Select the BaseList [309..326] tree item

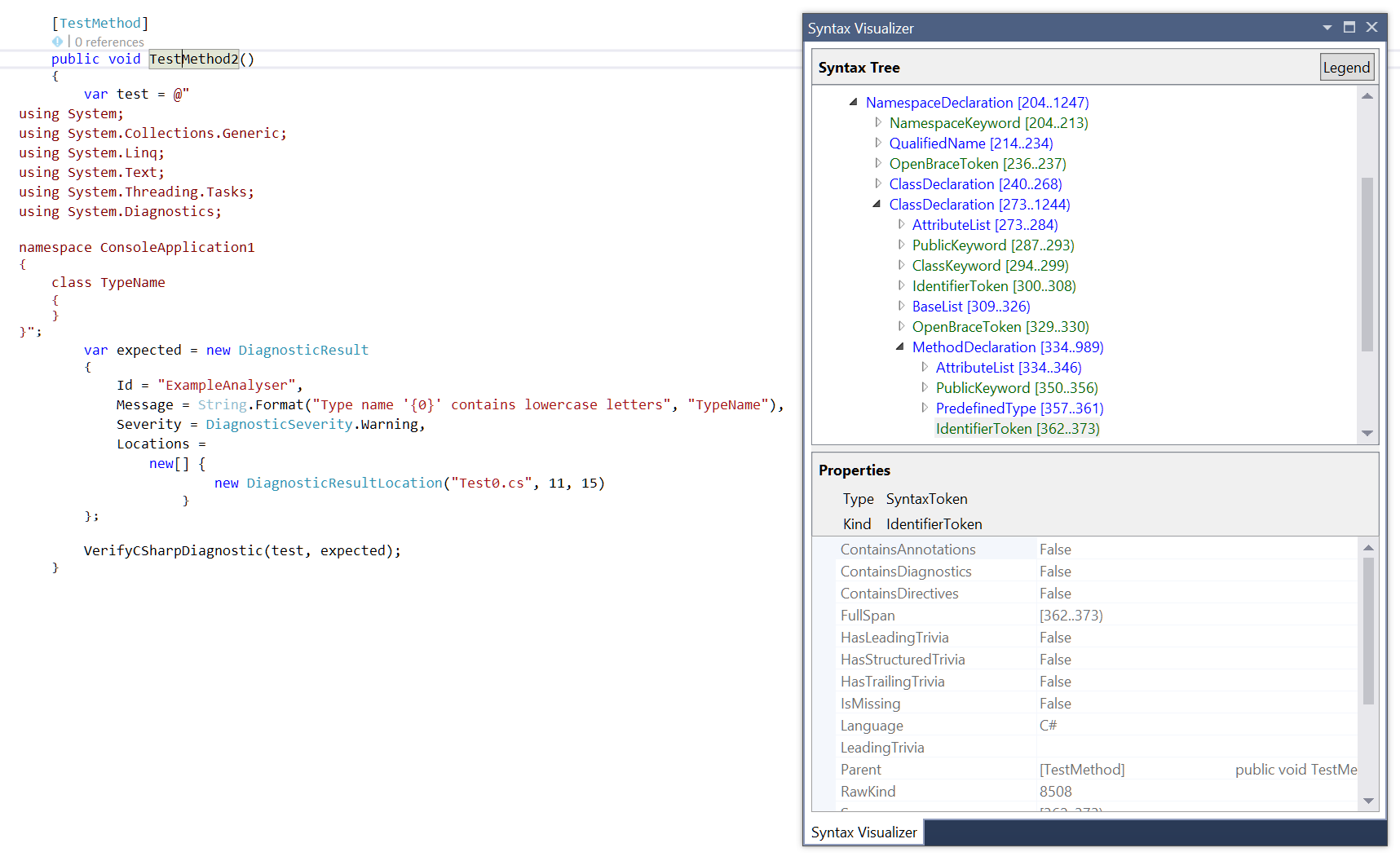coord(970,307)
